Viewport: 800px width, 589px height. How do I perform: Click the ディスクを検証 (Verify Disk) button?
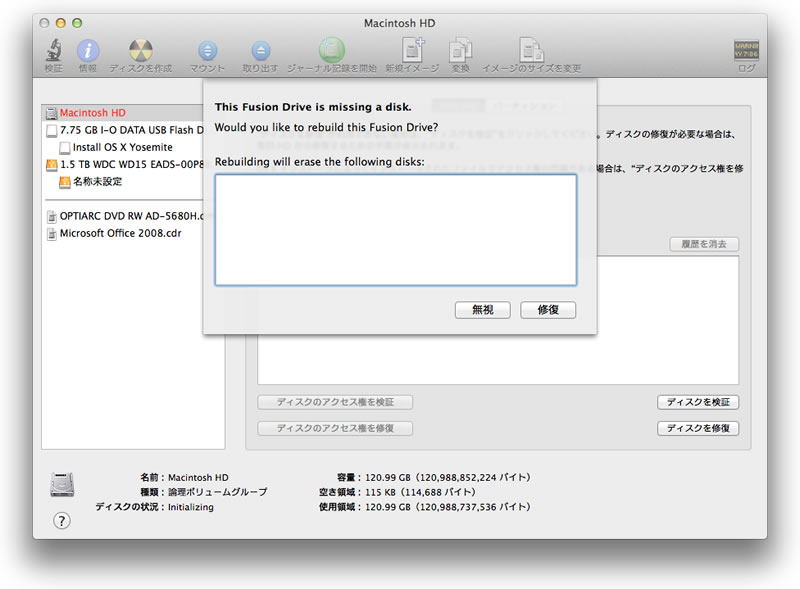[x=698, y=402]
